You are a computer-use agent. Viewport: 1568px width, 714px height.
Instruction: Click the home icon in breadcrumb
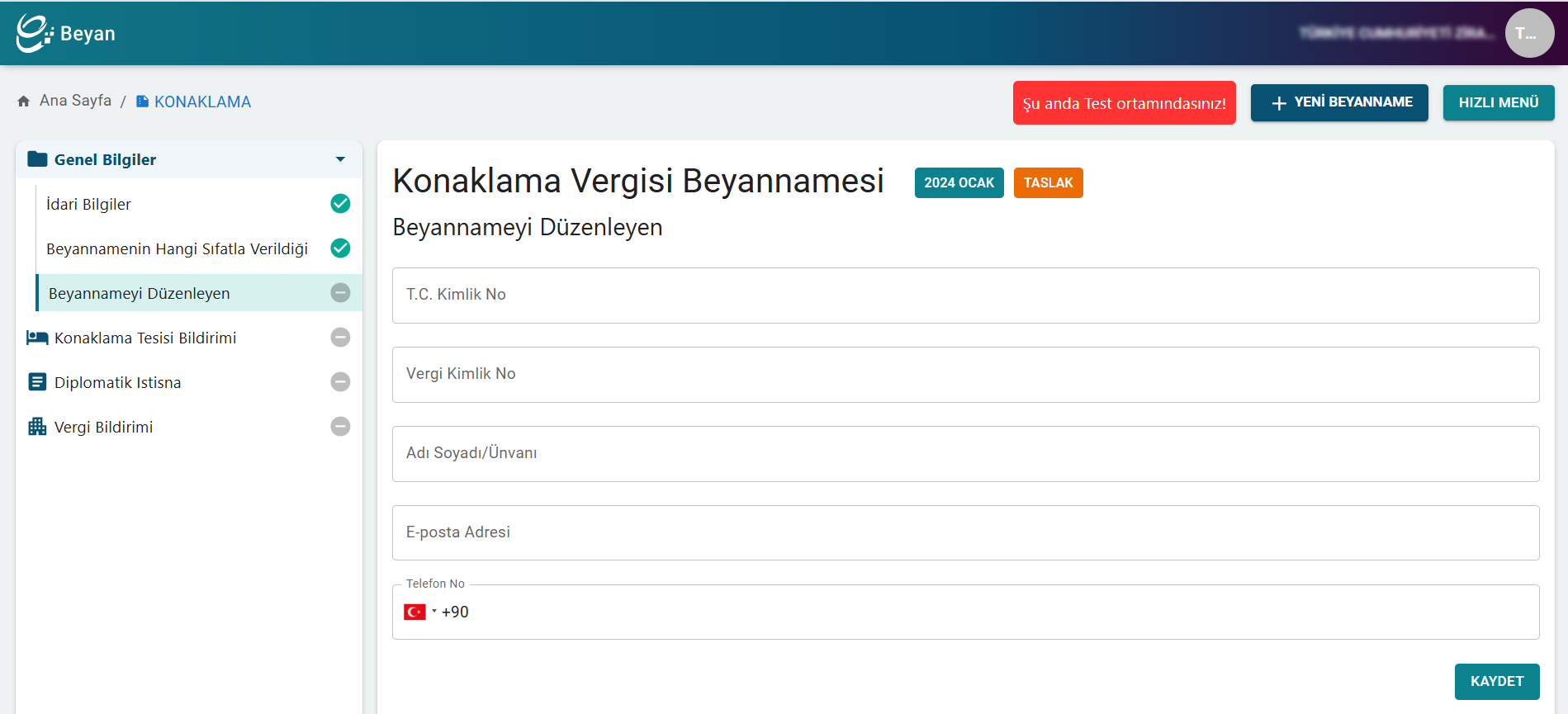[24, 101]
